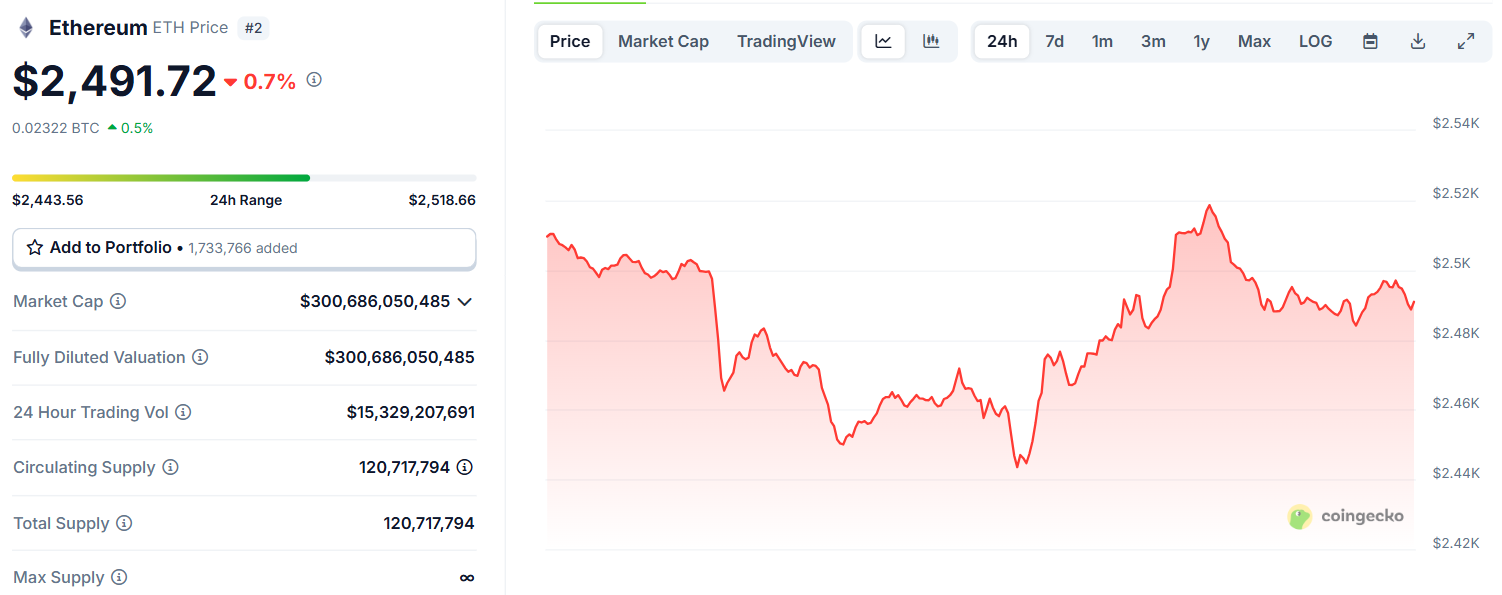Viewport: 1502px width, 595px height.
Task: Select the 7d time range
Action: click(x=1054, y=41)
